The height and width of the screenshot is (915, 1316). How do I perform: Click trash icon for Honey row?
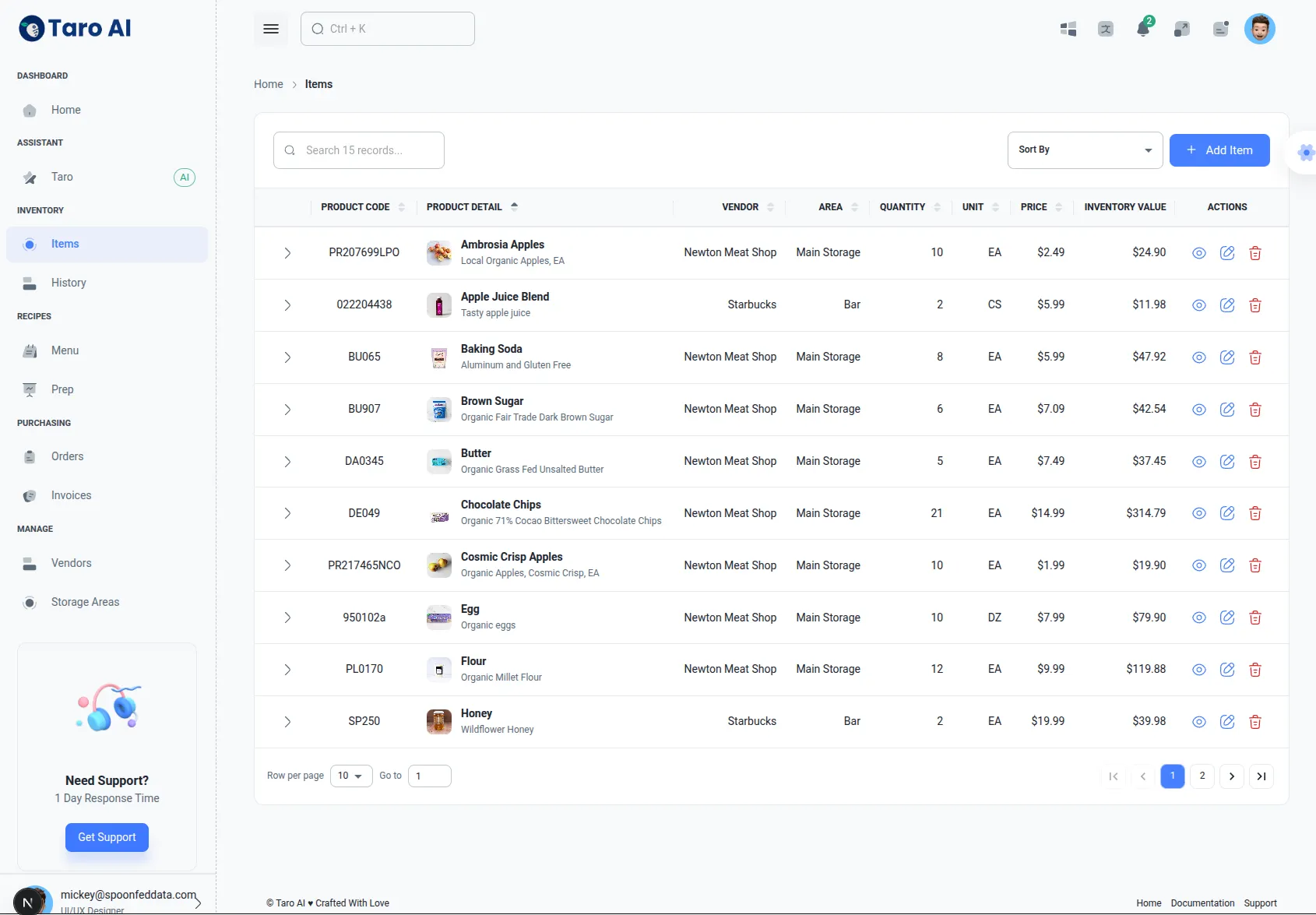pyautogui.click(x=1254, y=722)
